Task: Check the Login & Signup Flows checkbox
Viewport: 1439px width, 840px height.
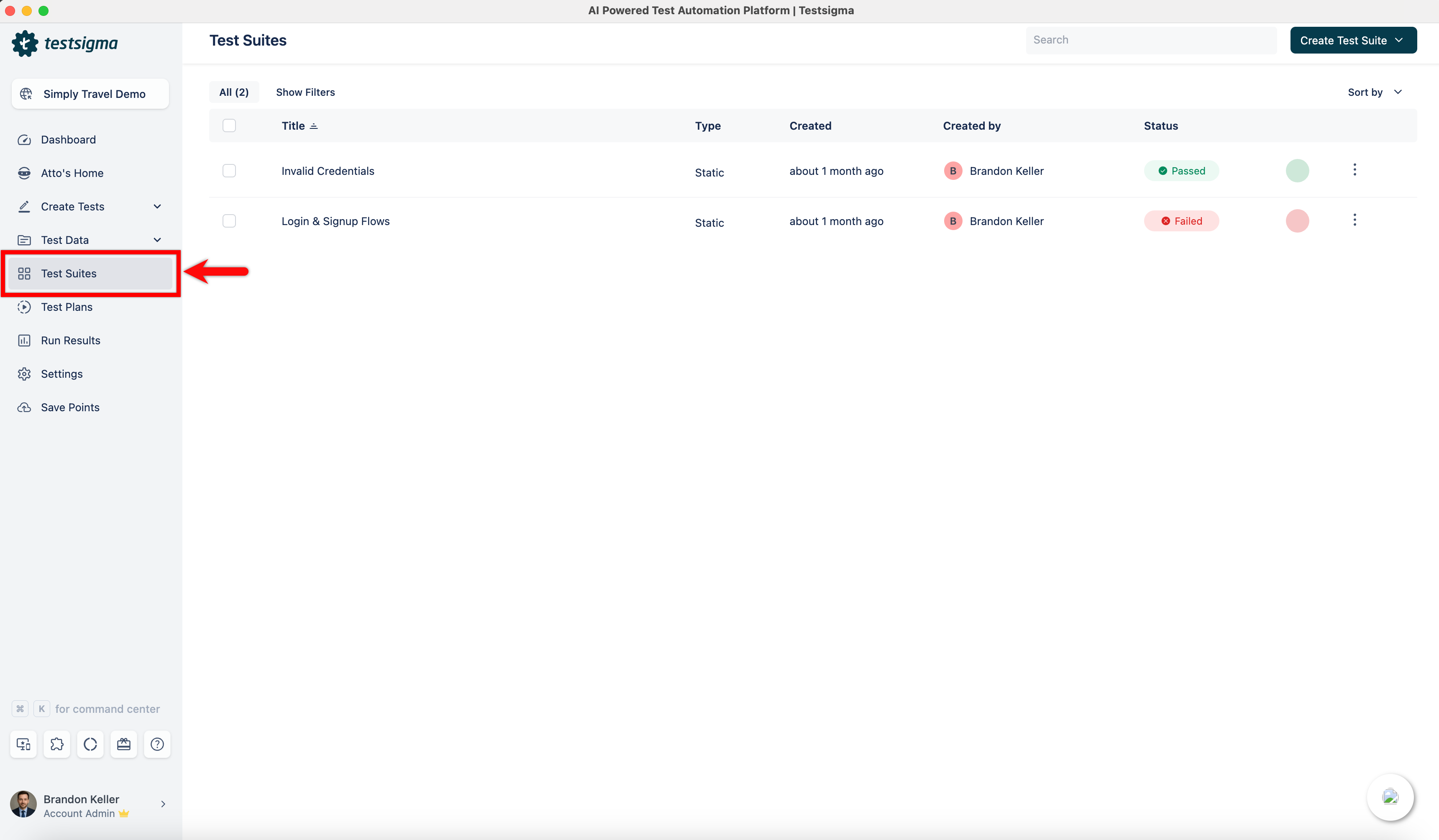Action: [x=229, y=220]
